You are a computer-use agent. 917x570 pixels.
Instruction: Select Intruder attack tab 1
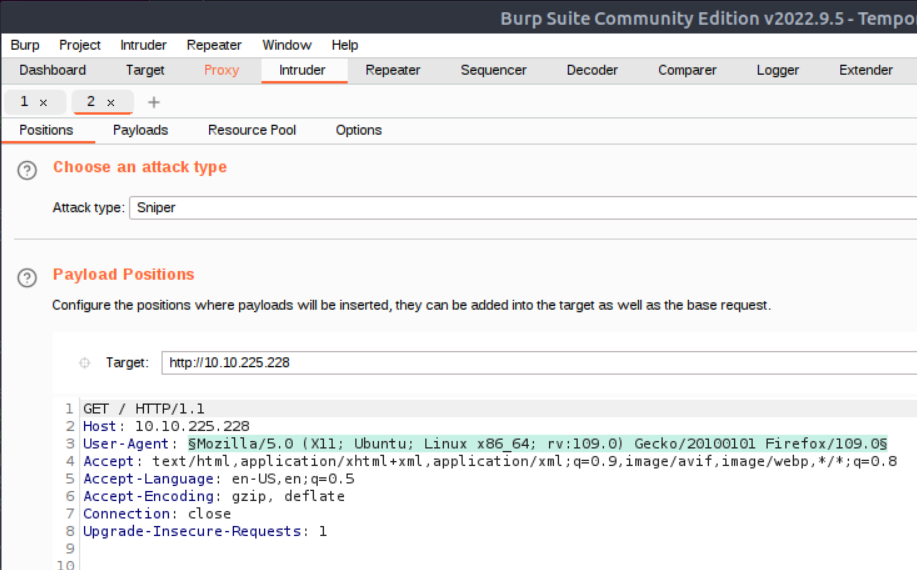coord(25,102)
